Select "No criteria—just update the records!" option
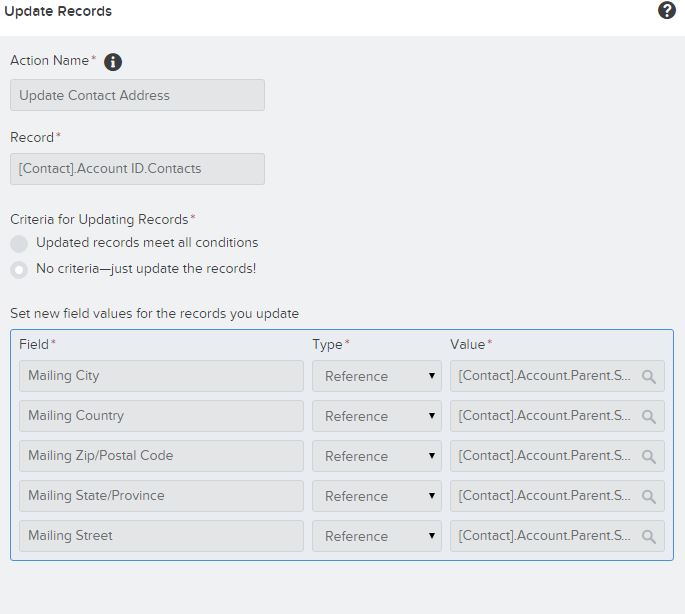The image size is (685, 614). point(19,269)
